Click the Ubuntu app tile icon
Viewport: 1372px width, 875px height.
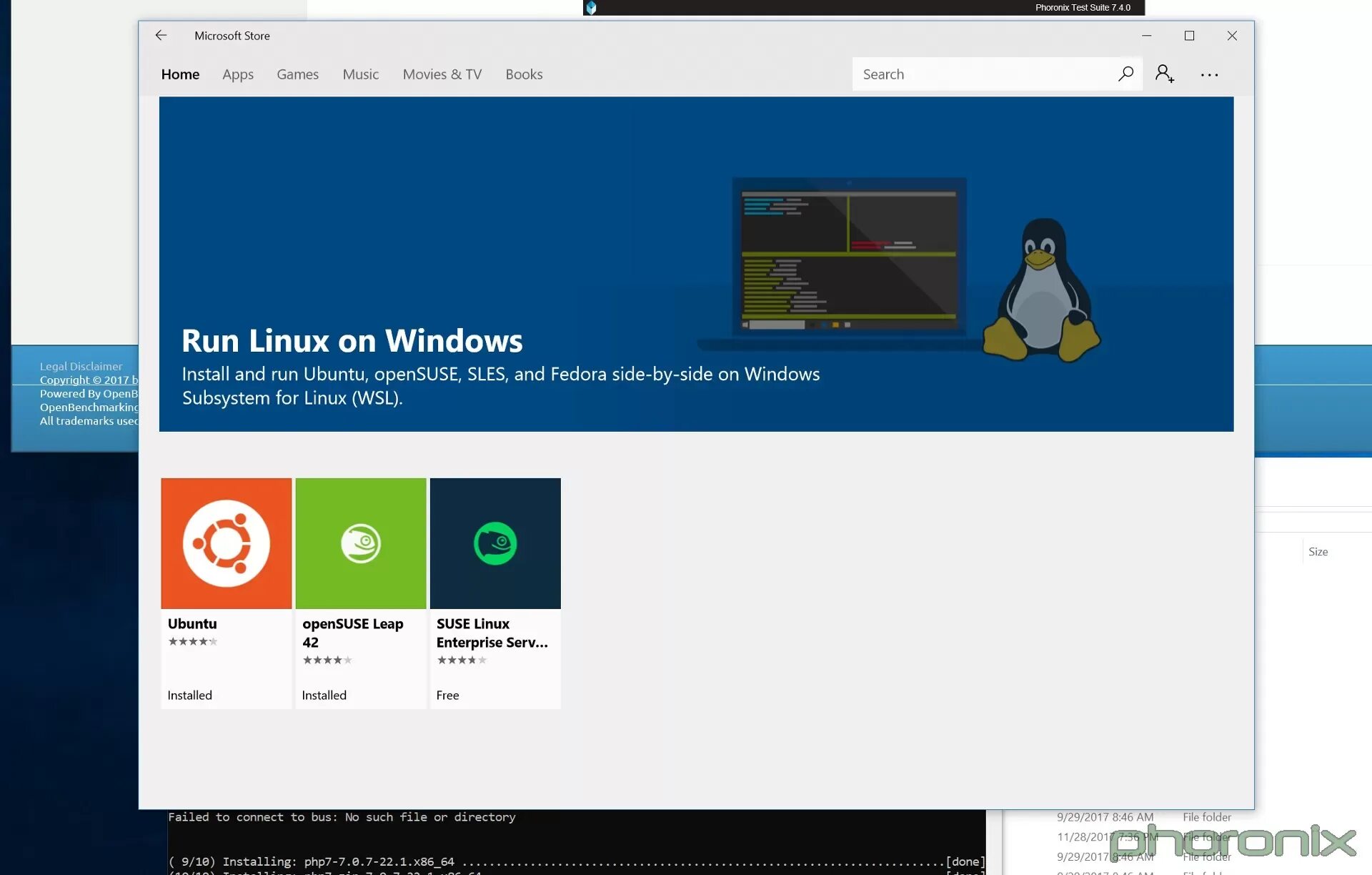(226, 543)
